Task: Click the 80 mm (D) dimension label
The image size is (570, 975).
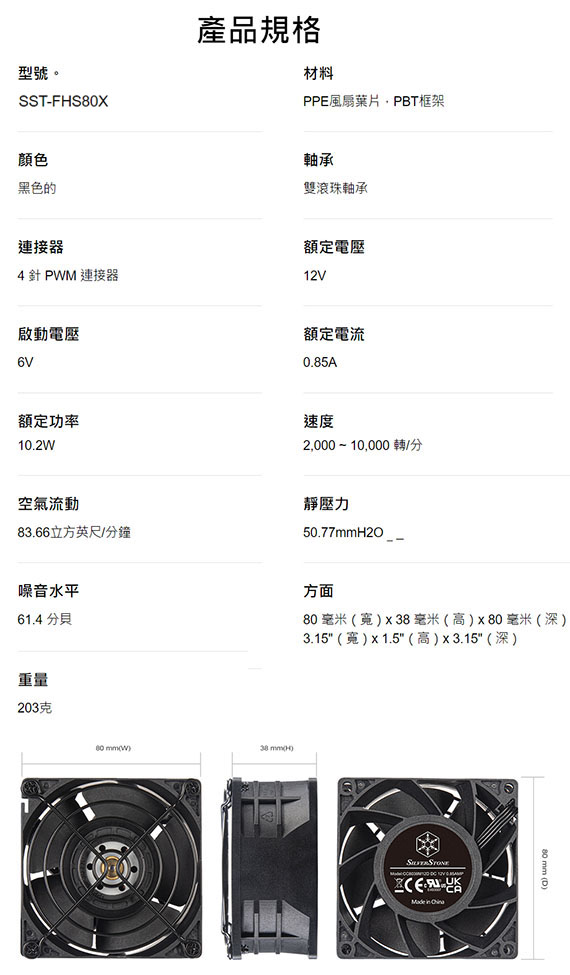Action: 545,869
